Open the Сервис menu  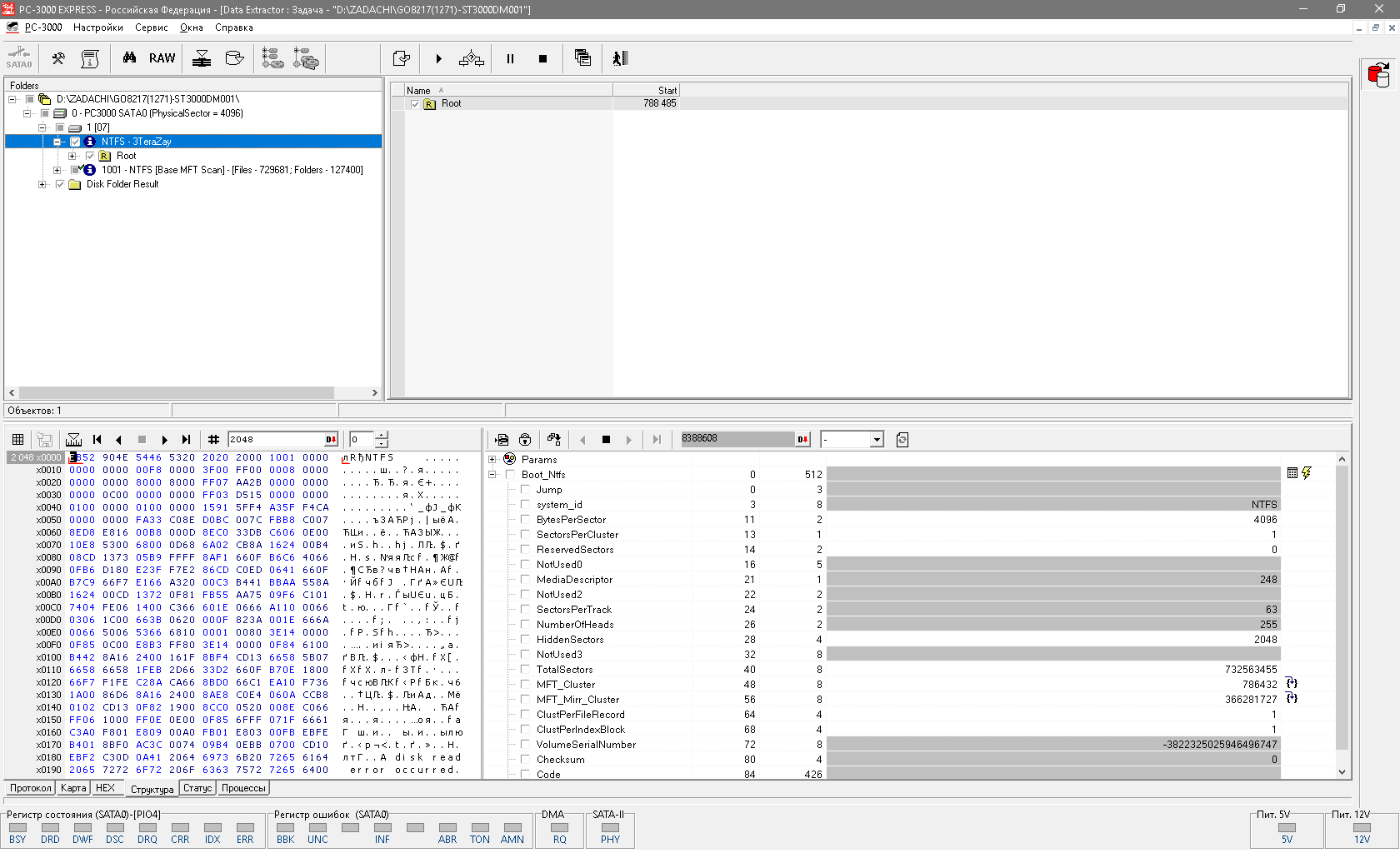point(151,27)
